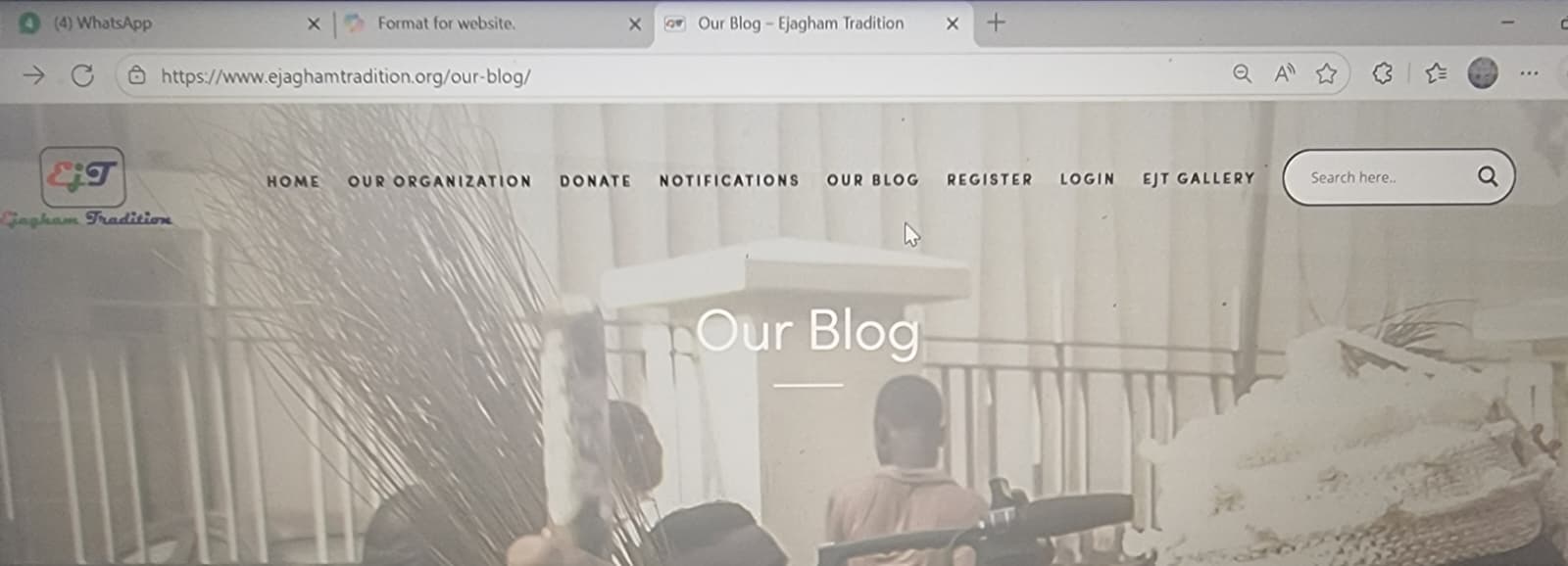
Task: Open browser extensions puzzle icon
Action: click(x=1382, y=73)
